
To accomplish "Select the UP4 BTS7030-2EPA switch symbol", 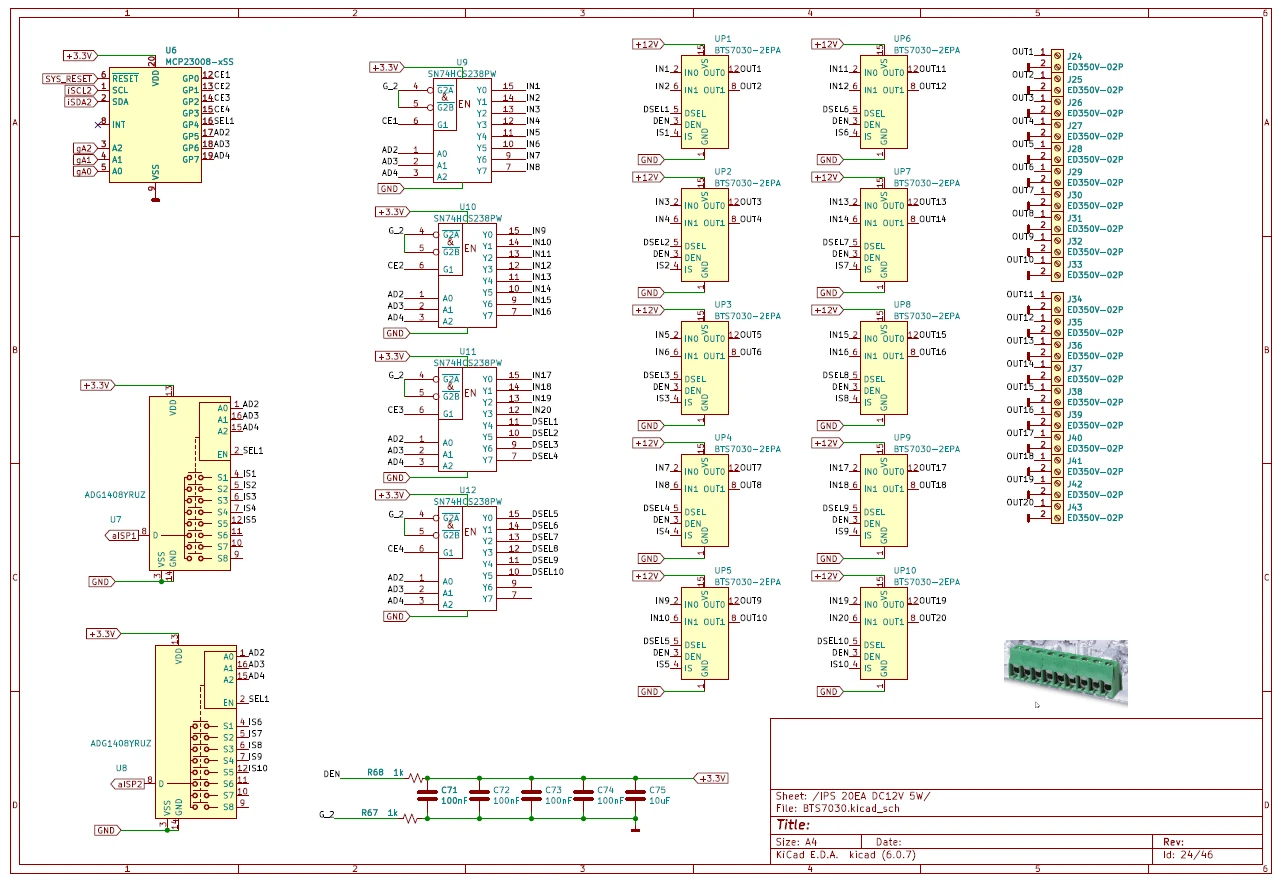I will pos(705,501).
